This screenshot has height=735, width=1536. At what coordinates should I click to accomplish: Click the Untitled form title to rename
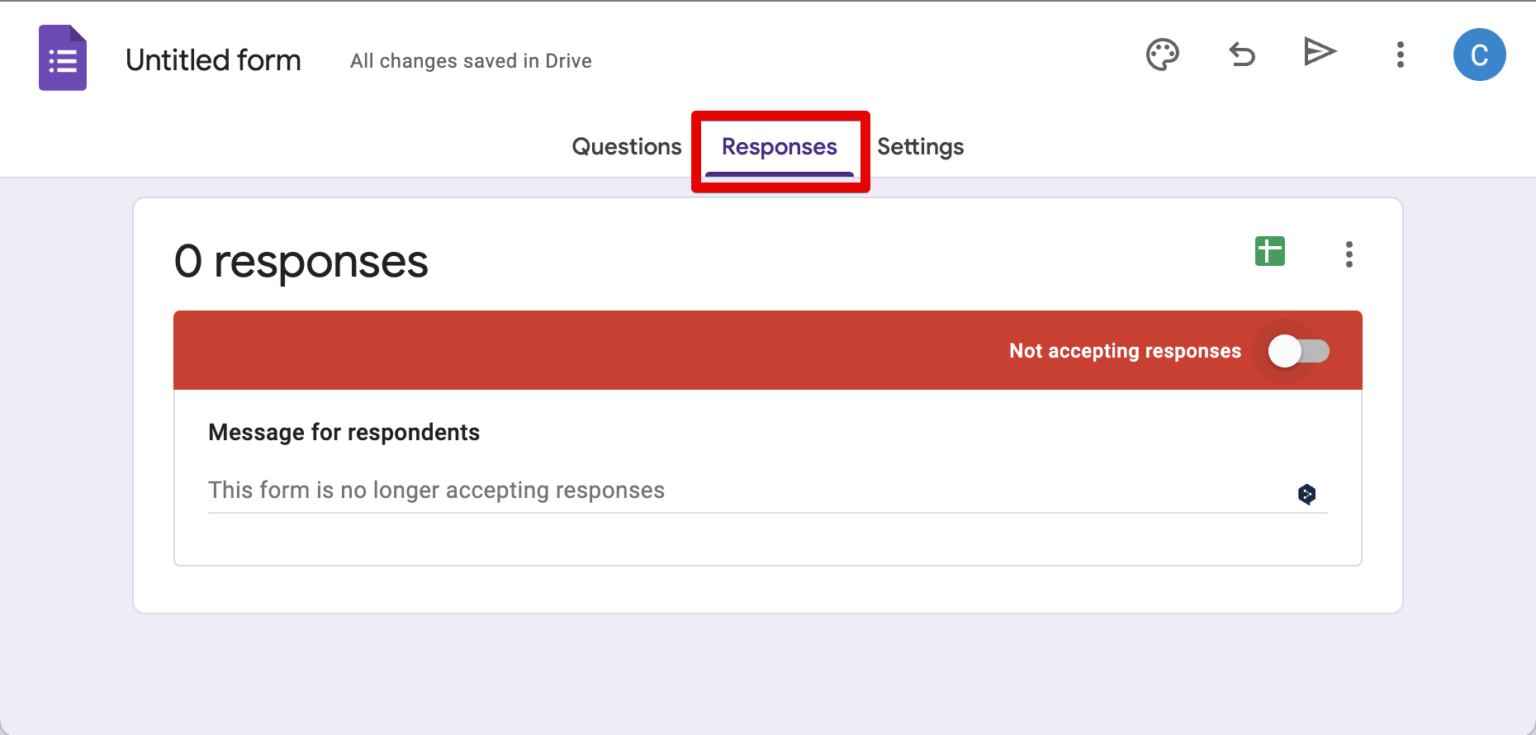tap(213, 60)
